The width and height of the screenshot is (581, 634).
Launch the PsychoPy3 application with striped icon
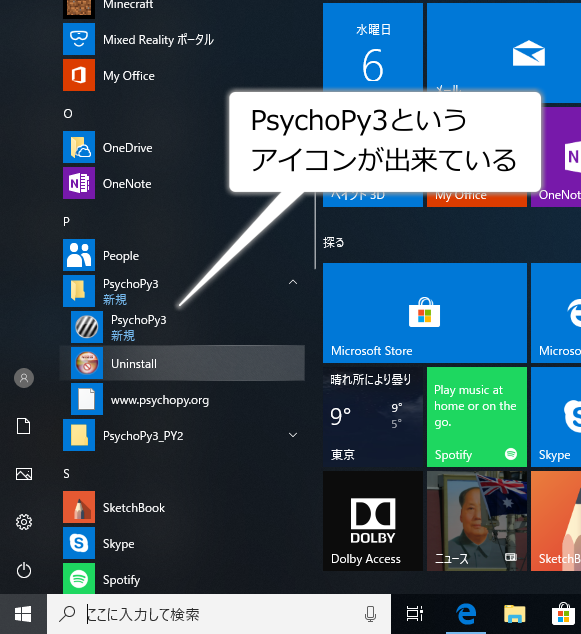point(182,327)
